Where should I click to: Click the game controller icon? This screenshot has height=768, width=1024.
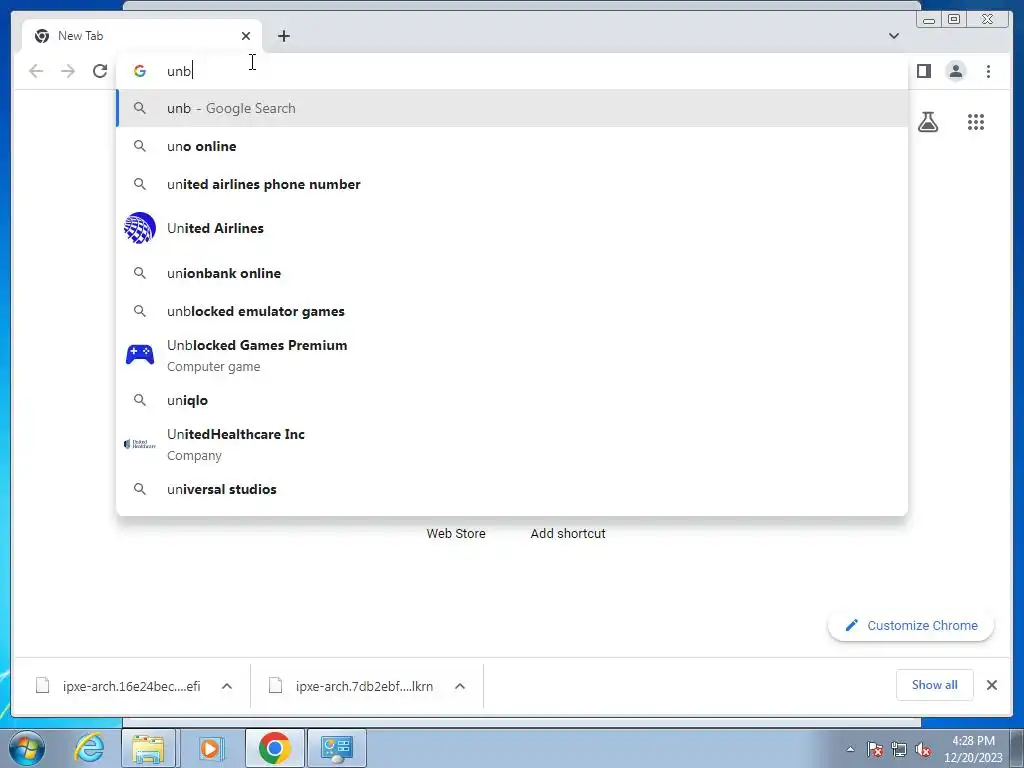pos(140,355)
